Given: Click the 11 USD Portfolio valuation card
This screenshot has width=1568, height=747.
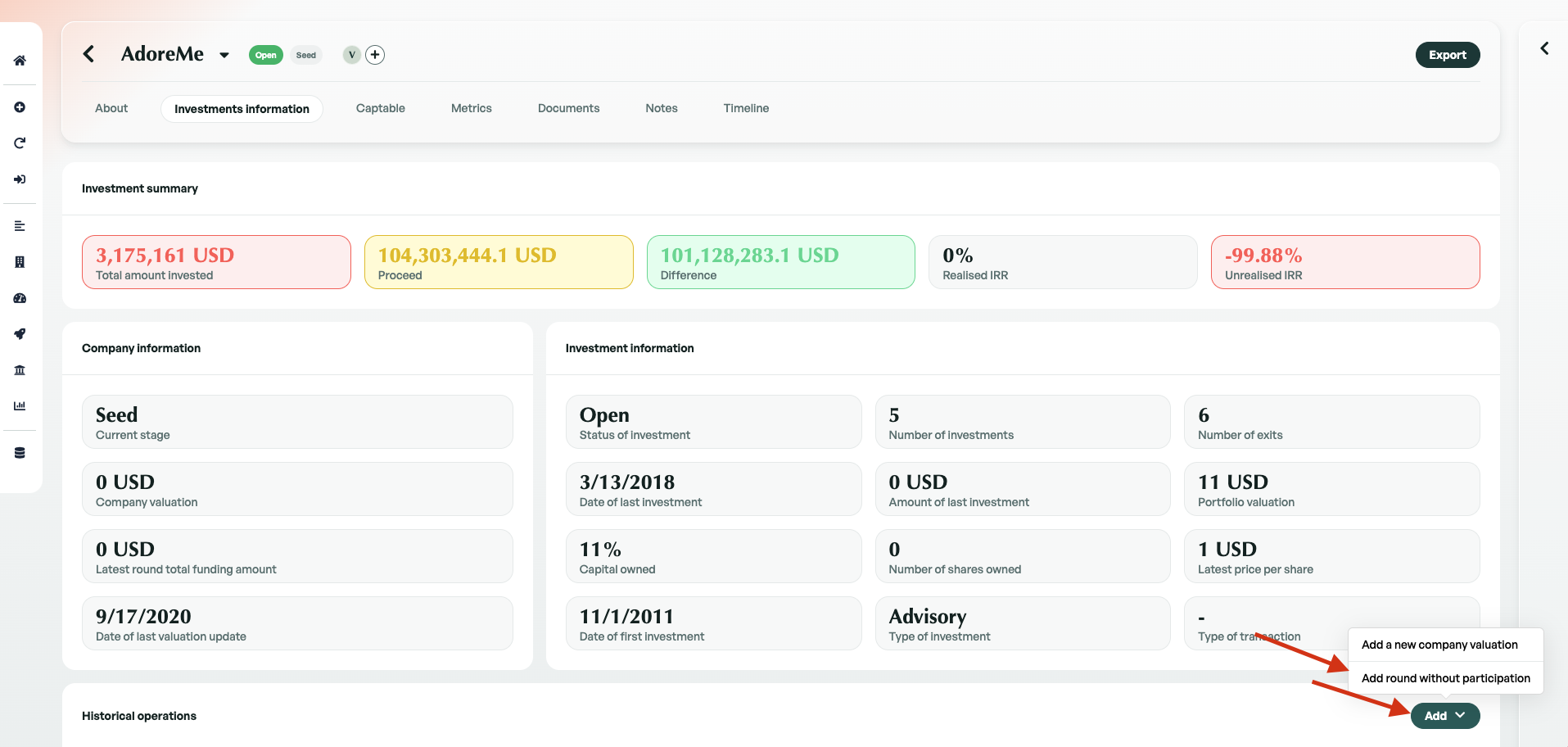Looking at the screenshot, I should point(1332,489).
